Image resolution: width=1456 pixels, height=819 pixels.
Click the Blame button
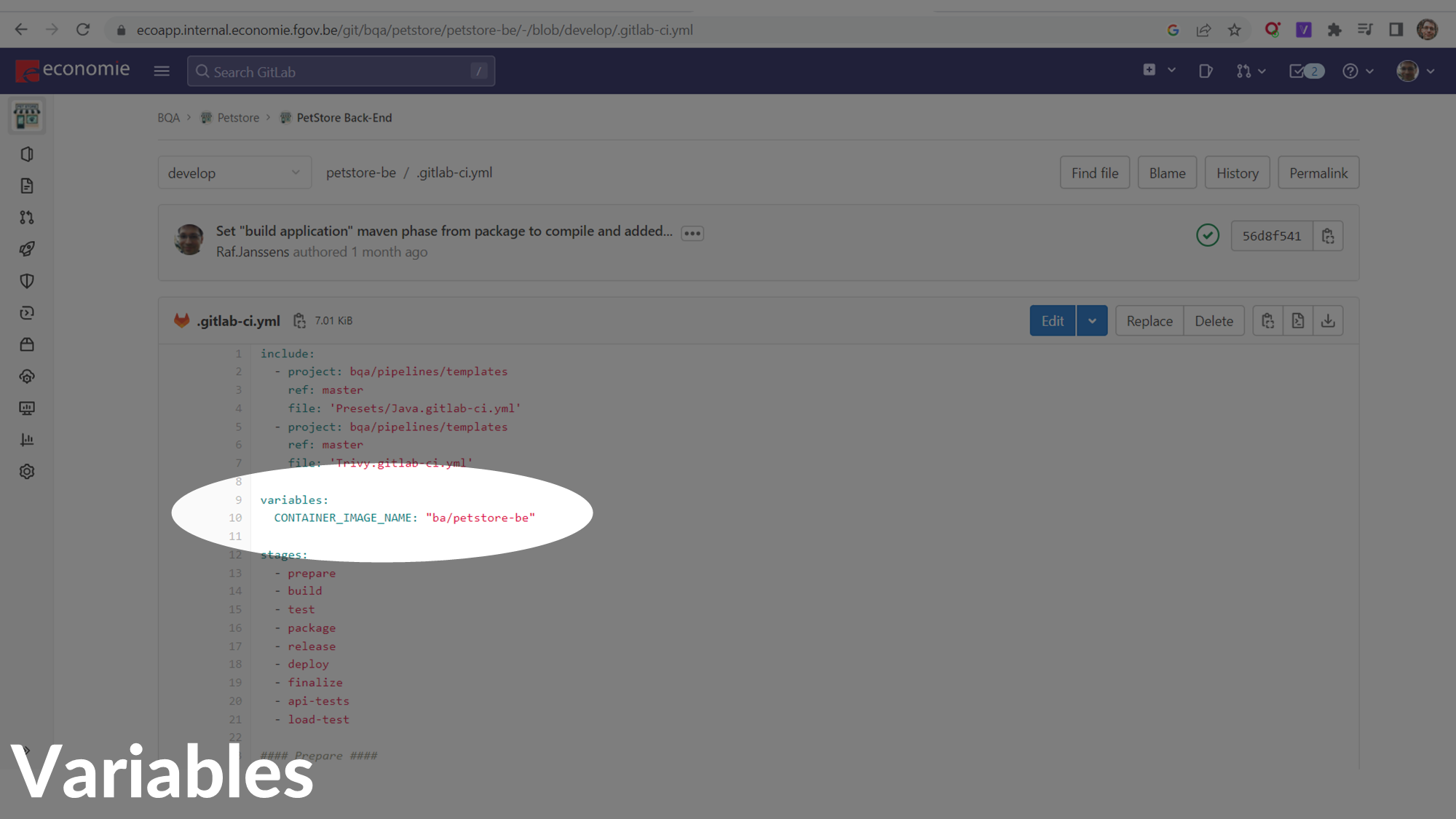[x=1167, y=173]
